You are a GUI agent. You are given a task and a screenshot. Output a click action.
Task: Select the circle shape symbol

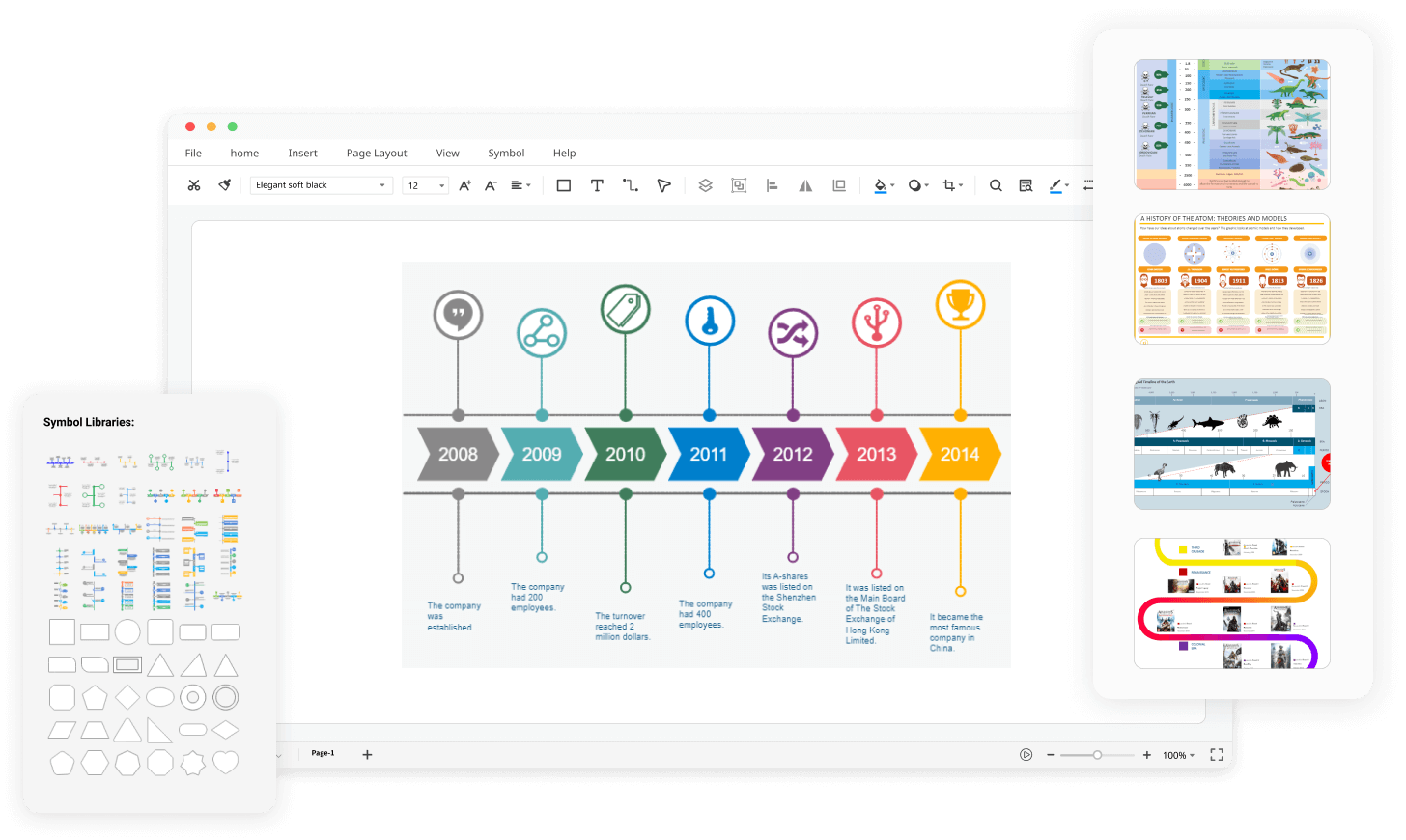[127, 632]
